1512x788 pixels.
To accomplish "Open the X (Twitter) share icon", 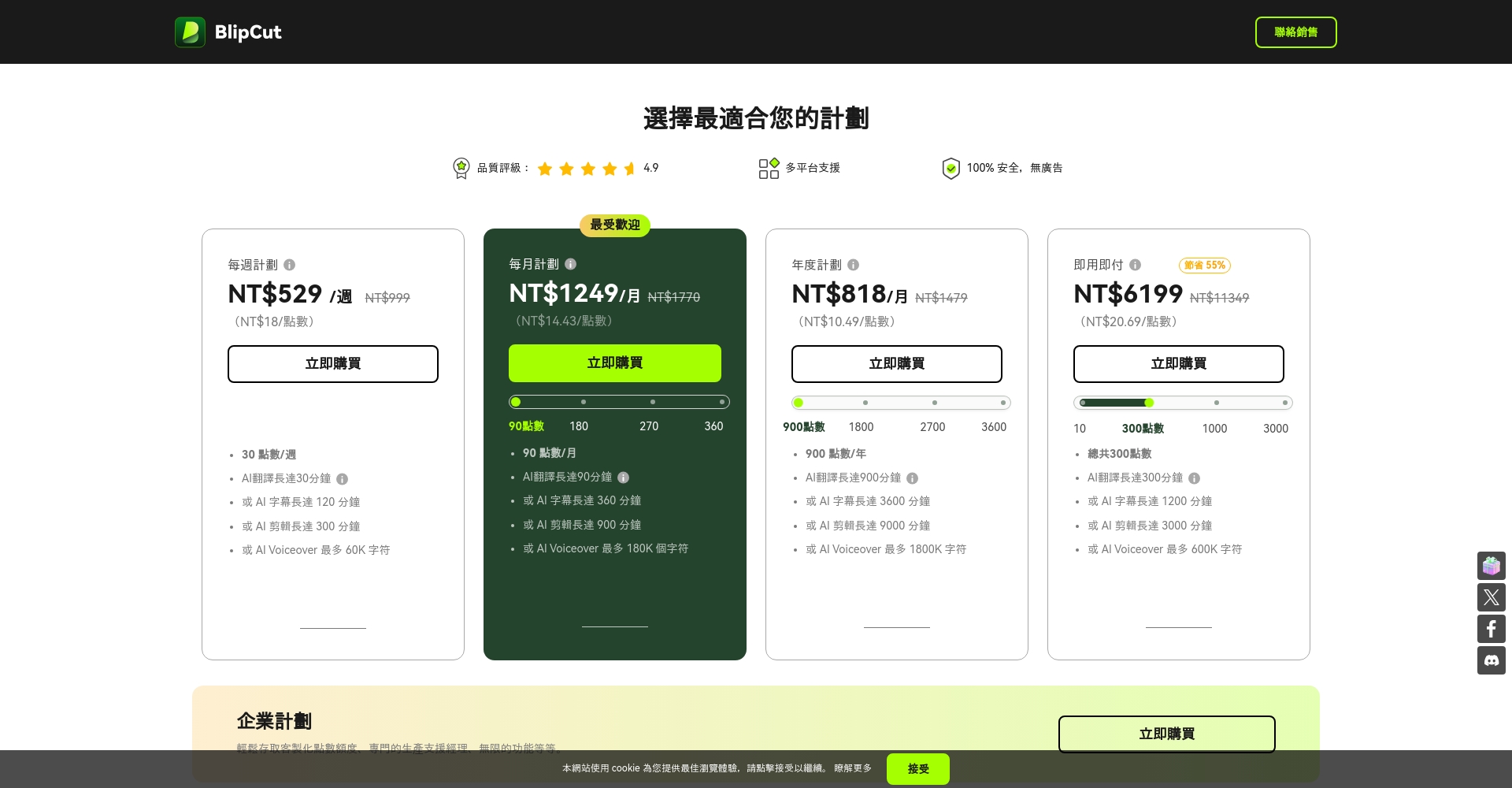I will 1491,597.
